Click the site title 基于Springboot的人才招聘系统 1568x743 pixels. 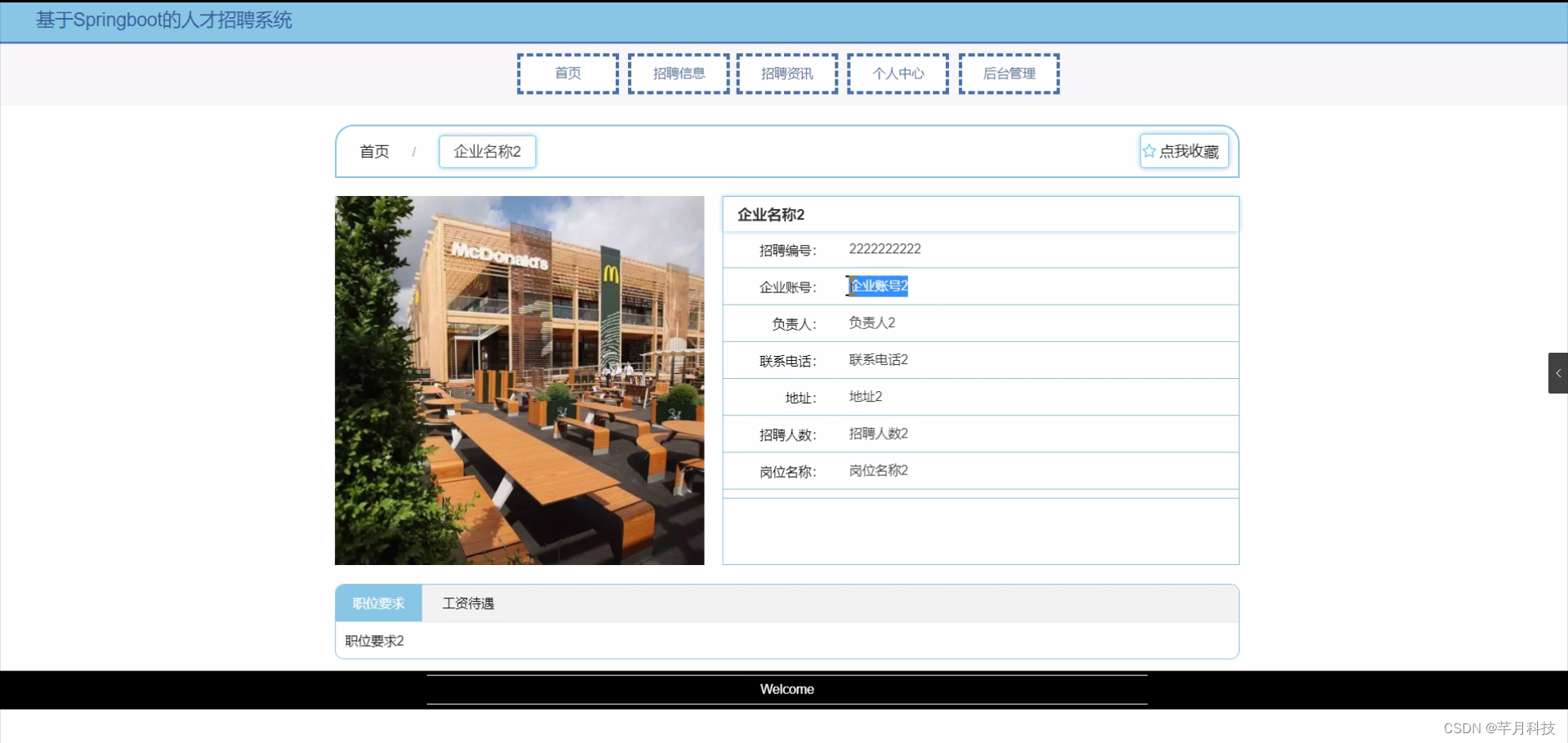pos(164,20)
